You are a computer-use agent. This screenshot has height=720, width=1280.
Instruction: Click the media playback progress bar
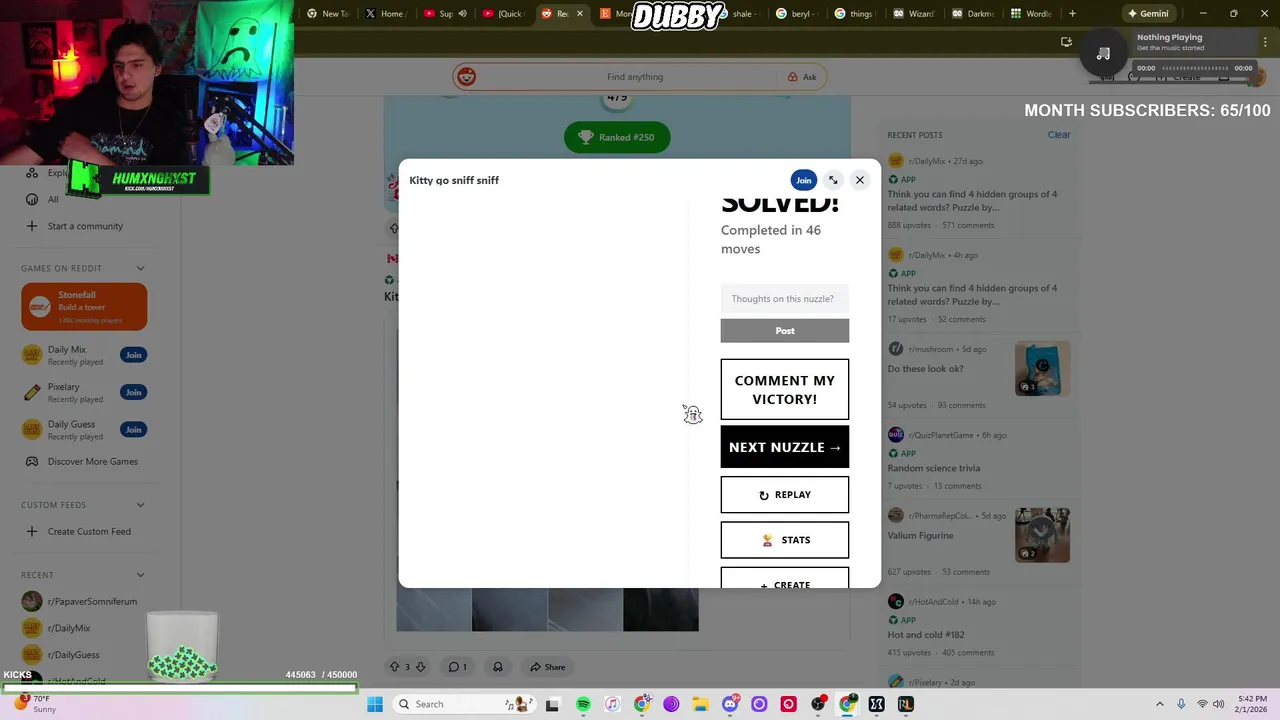coord(1195,68)
